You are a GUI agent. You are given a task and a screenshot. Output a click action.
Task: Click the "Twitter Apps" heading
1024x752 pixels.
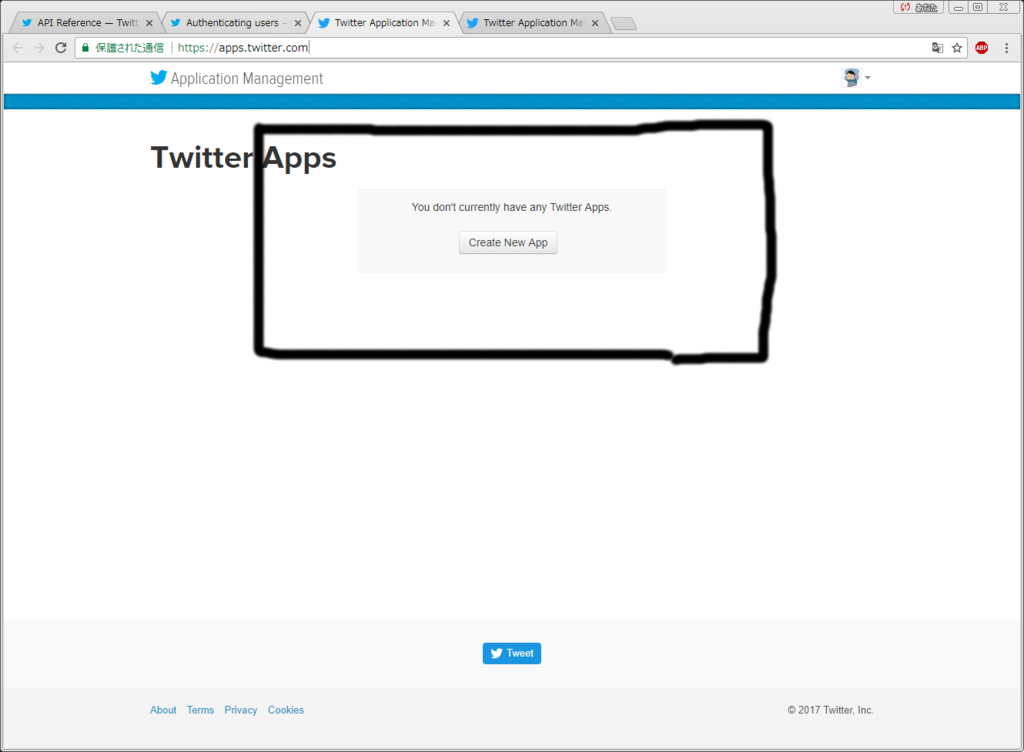point(244,157)
